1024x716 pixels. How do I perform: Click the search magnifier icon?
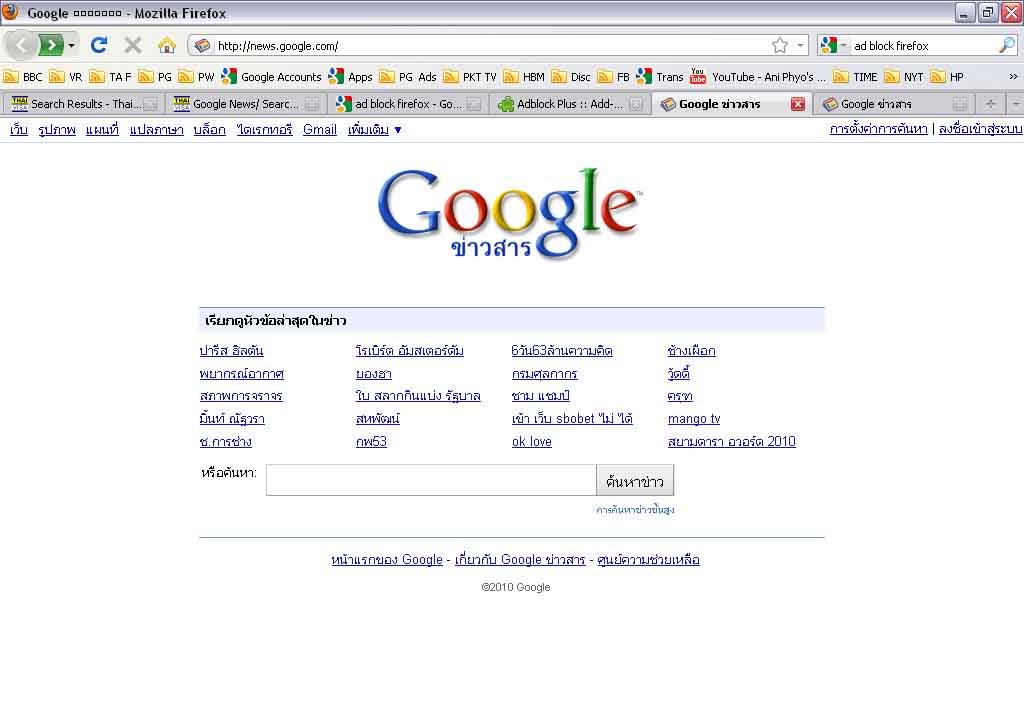click(1007, 45)
